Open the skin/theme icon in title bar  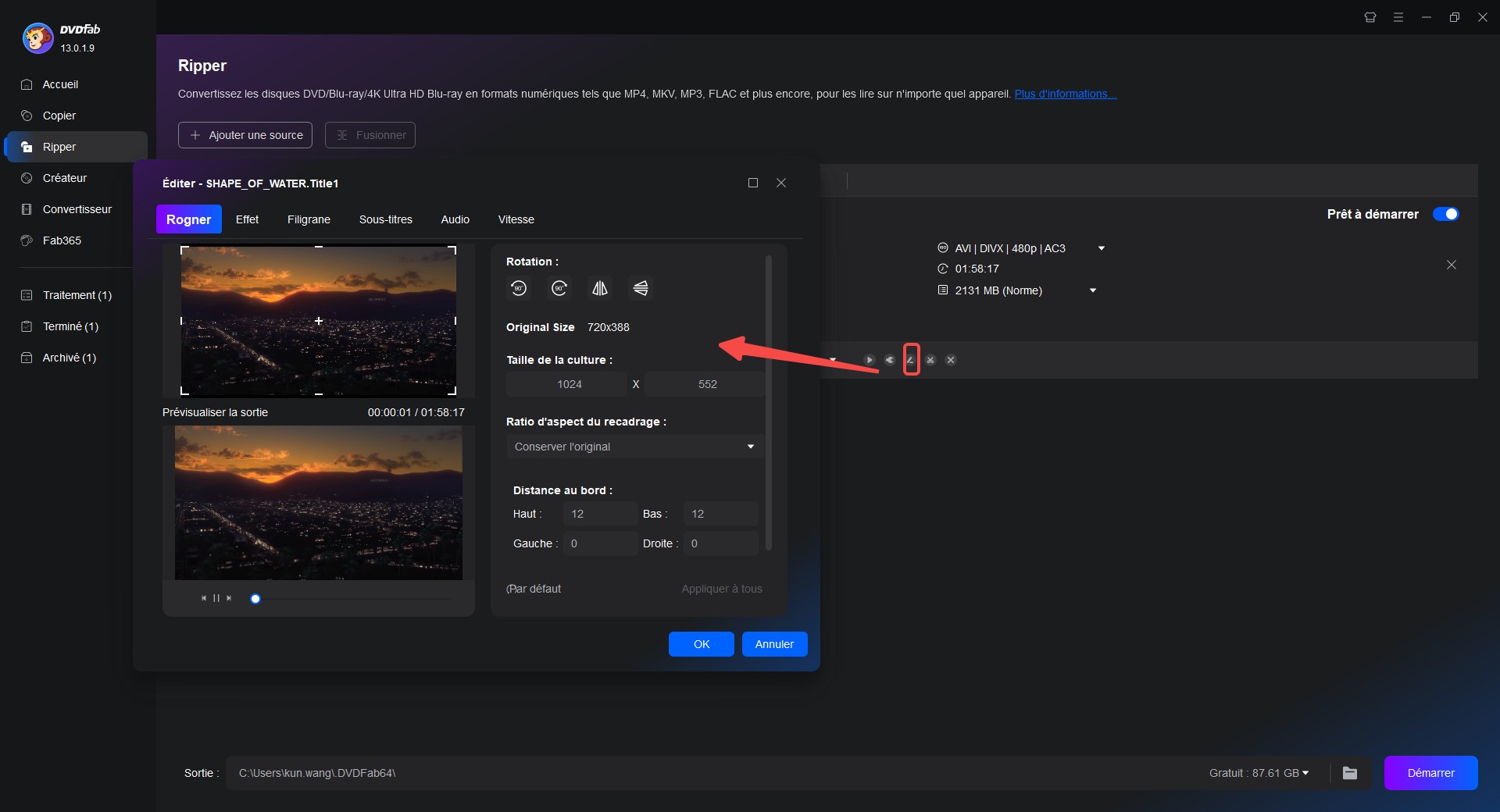[x=1370, y=17]
